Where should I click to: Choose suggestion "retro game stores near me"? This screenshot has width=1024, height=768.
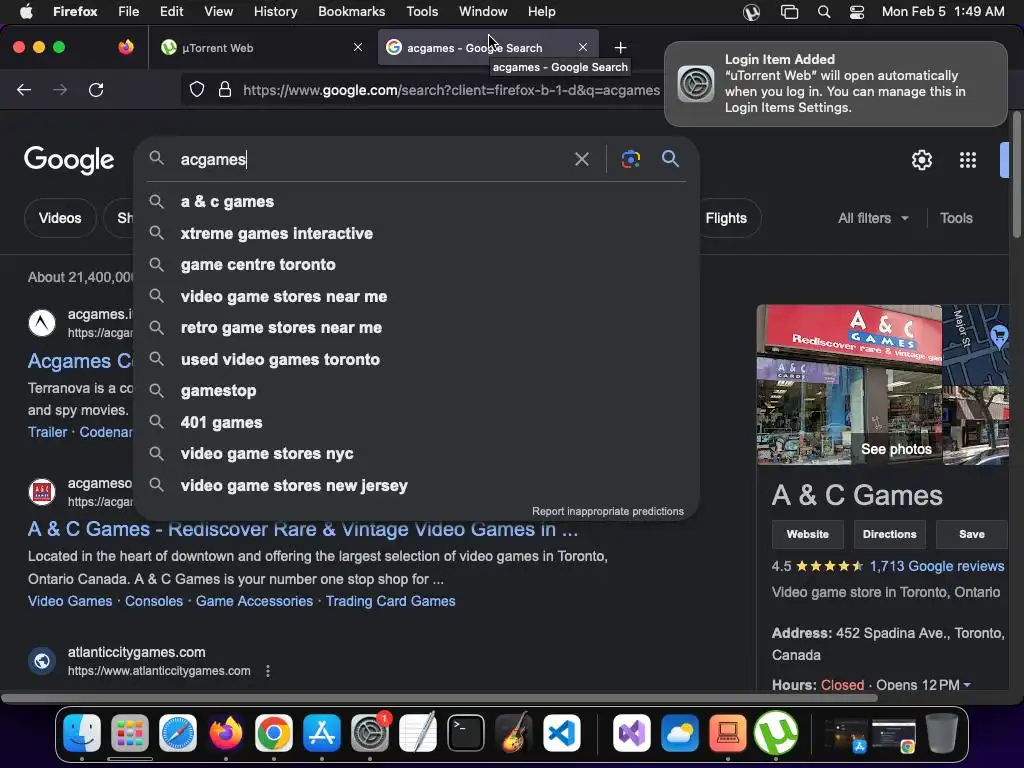(417, 328)
